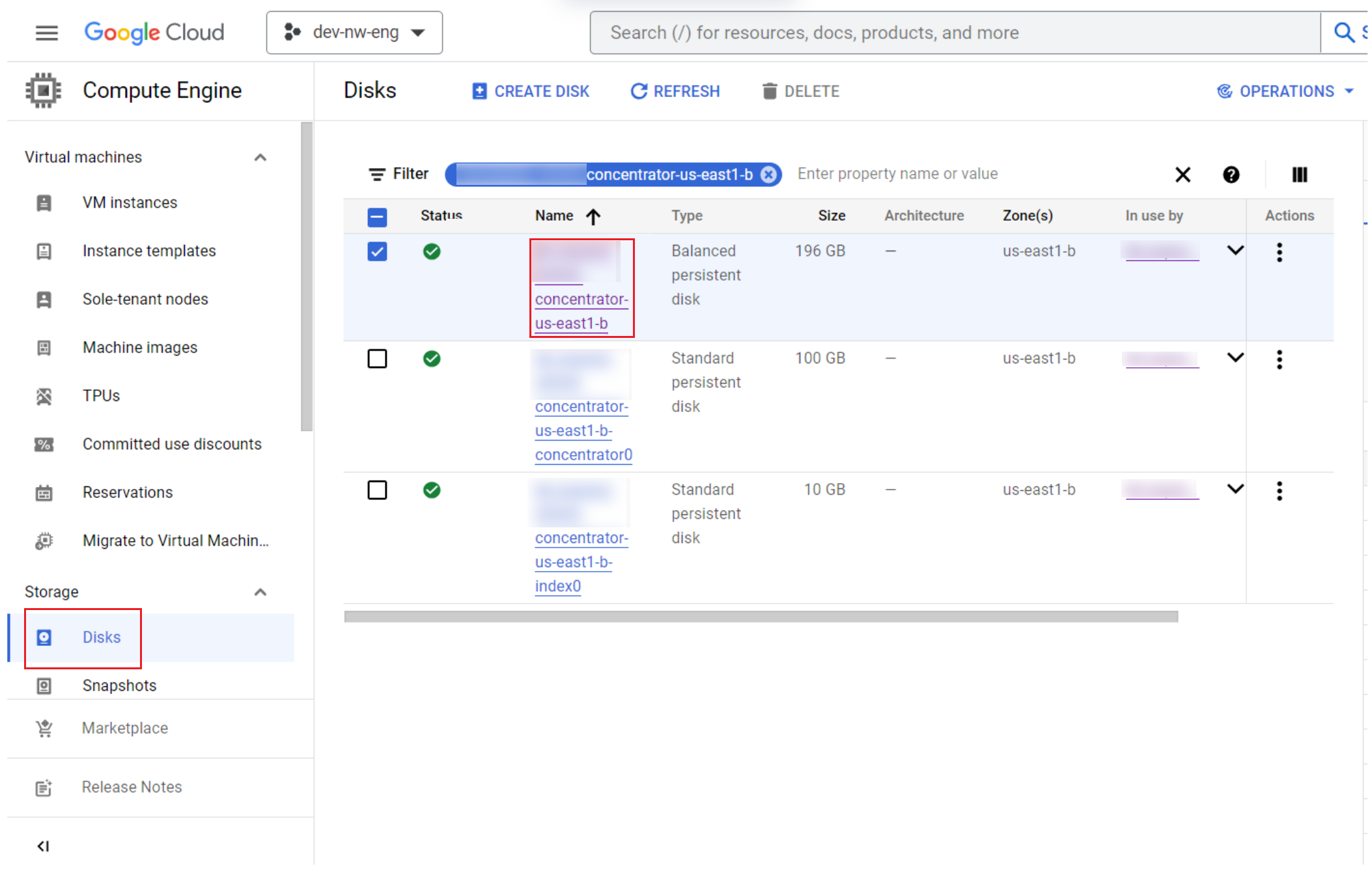This screenshot has width=1372, height=877.
Task: Click the search magnifier icon
Action: (x=1344, y=33)
